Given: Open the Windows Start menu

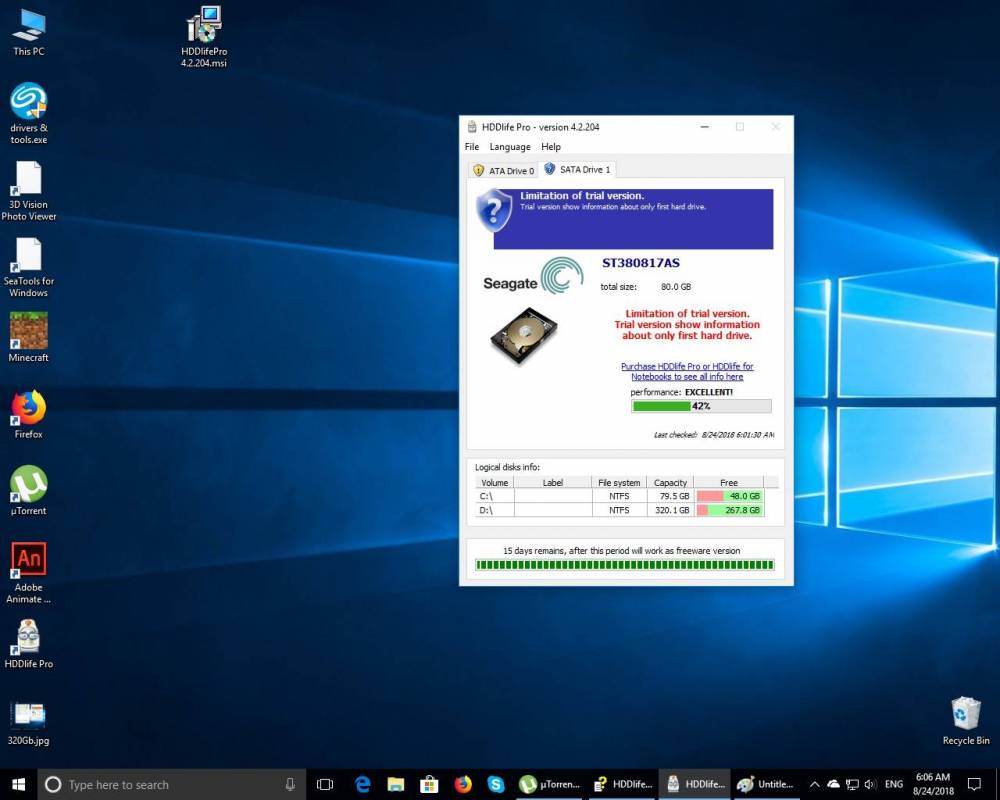Looking at the screenshot, I should pos(18,784).
